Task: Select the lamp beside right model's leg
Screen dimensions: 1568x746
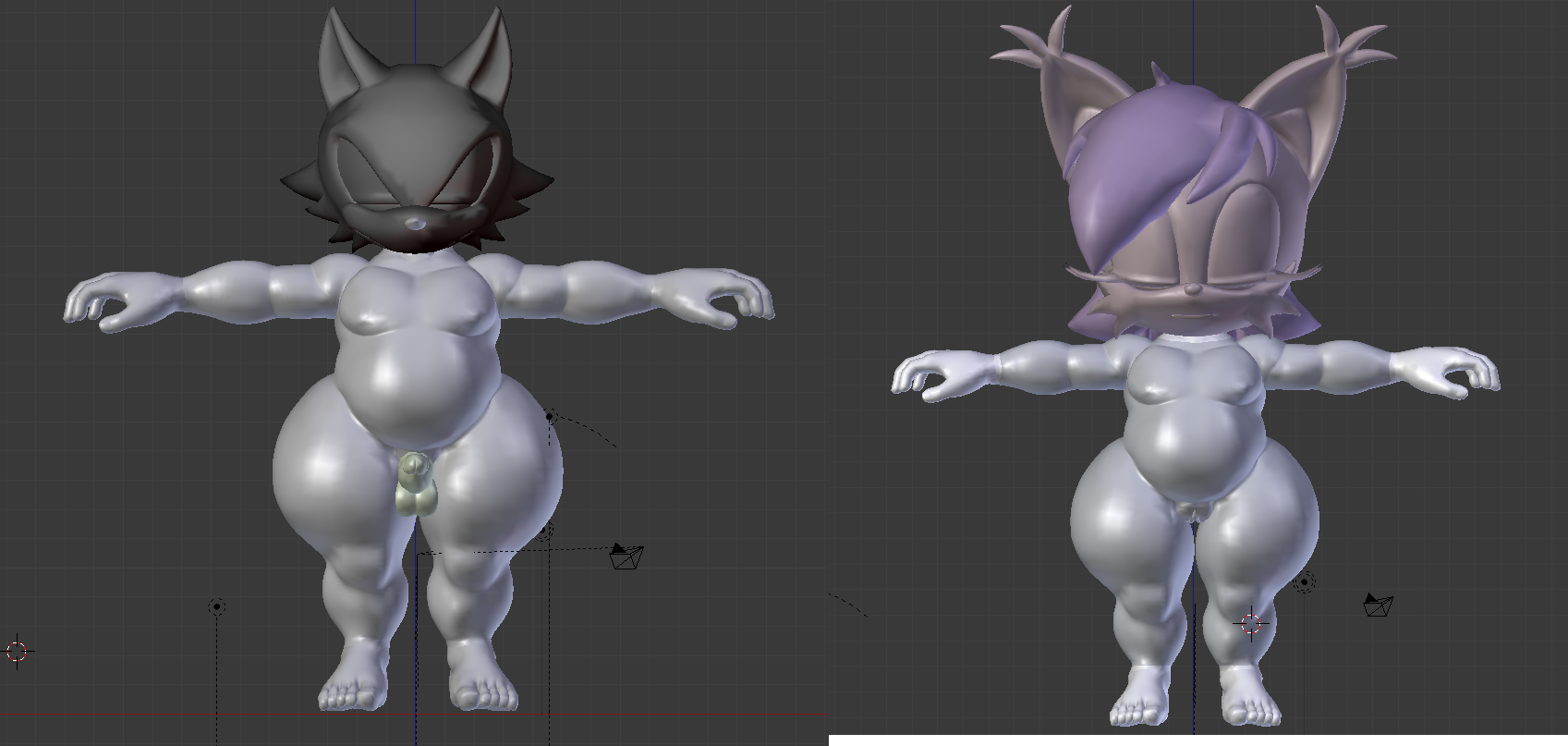Action: point(1305,582)
